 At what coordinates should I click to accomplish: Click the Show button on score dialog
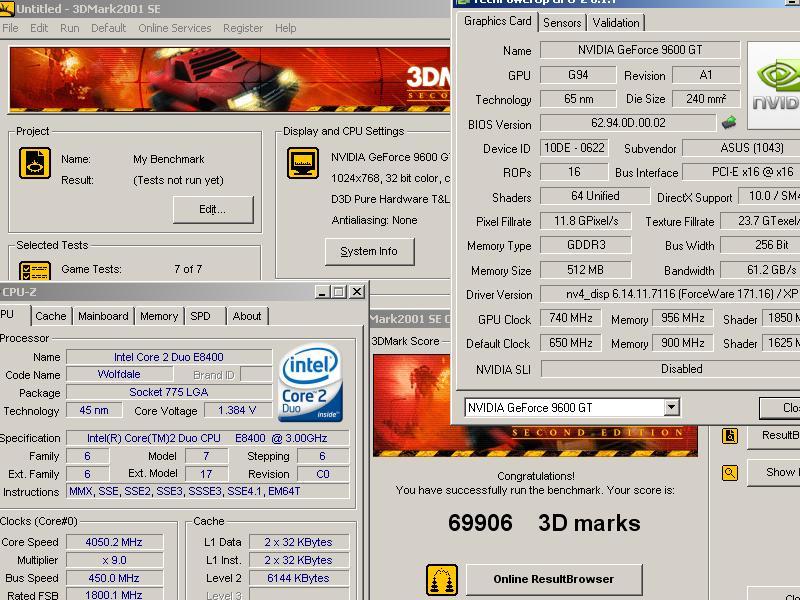774,472
